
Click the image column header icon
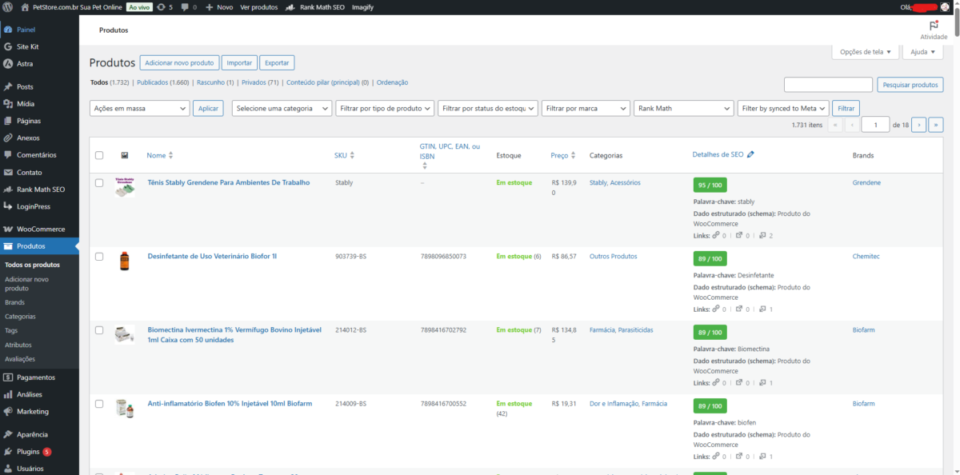[x=124, y=155]
